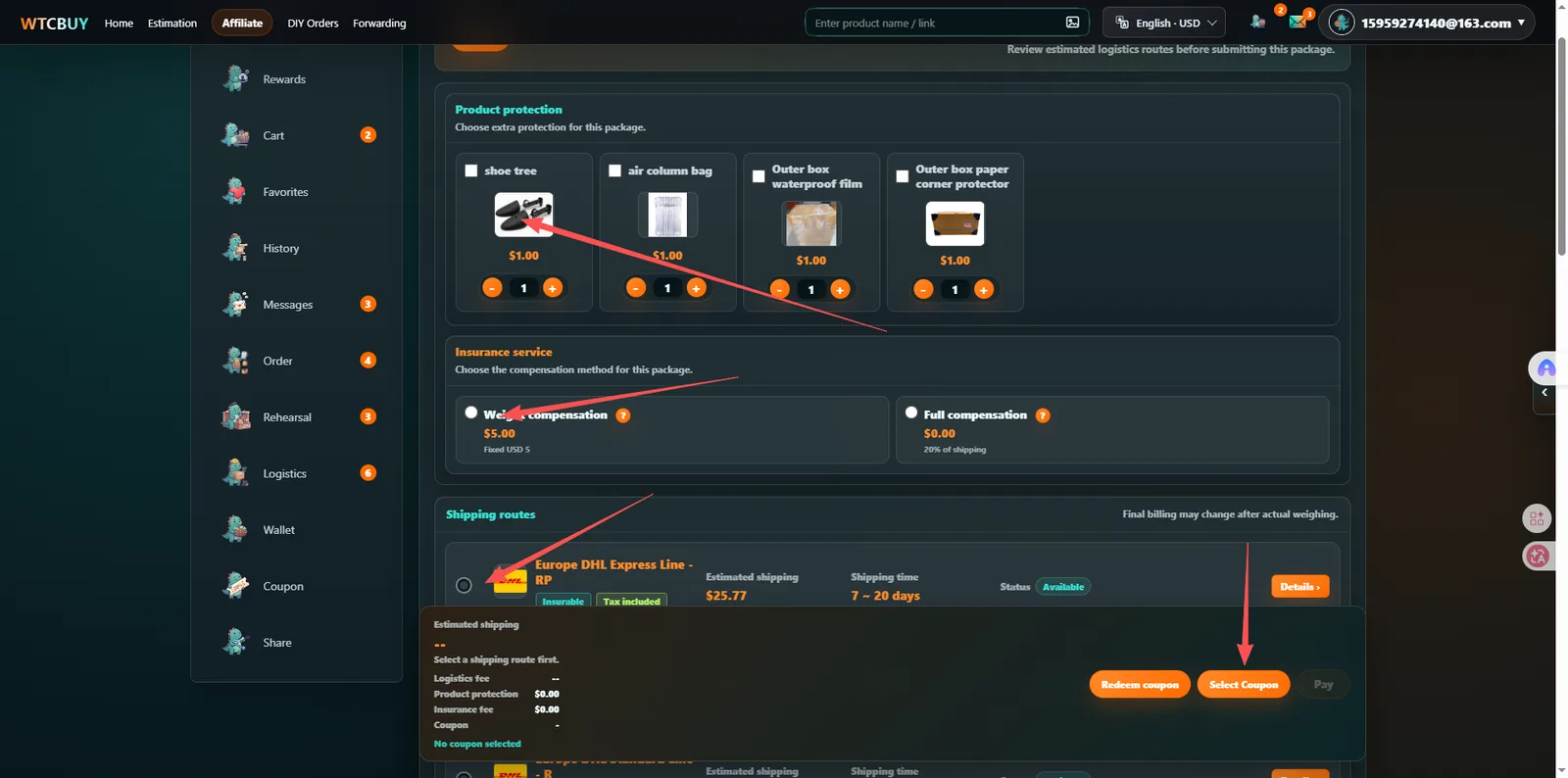Image resolution: width=1568 pixels, height=778 pixels.
Task: Select Full compensation insurance radio
Action: [x=911, y=413]
